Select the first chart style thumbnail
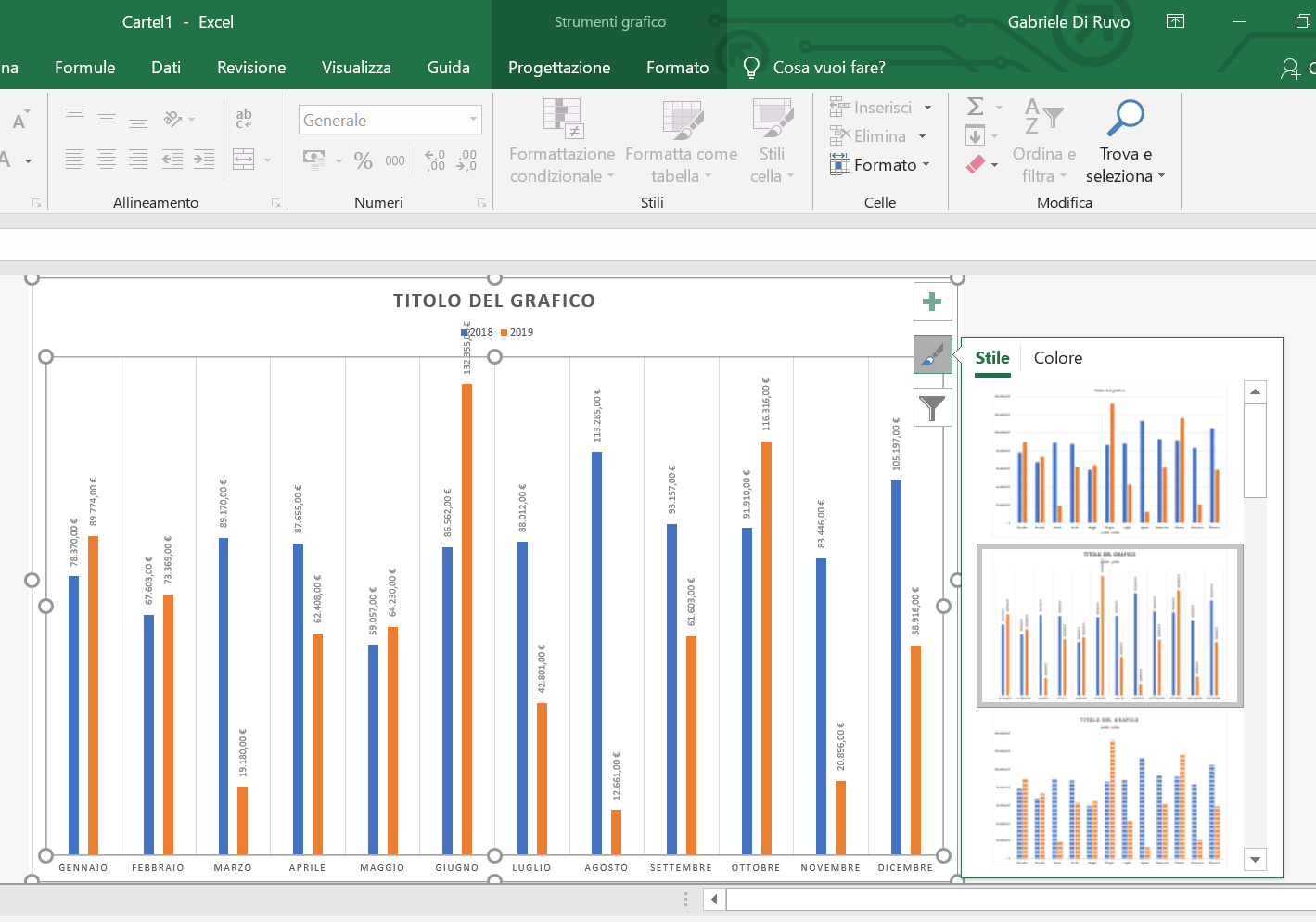 1109,461
